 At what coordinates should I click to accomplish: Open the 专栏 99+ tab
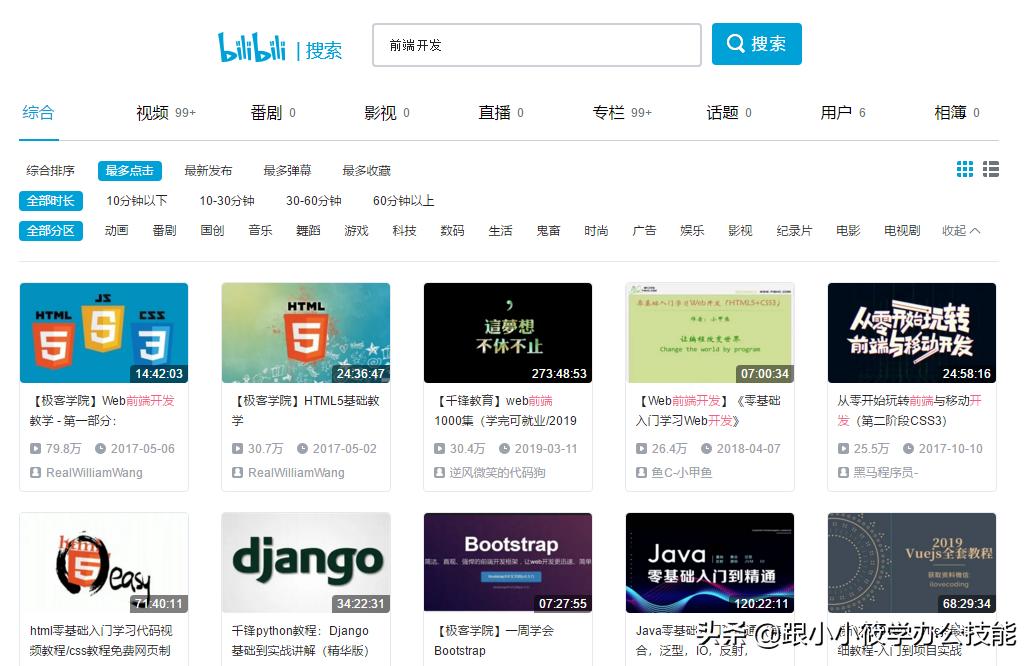coord(622,113)
